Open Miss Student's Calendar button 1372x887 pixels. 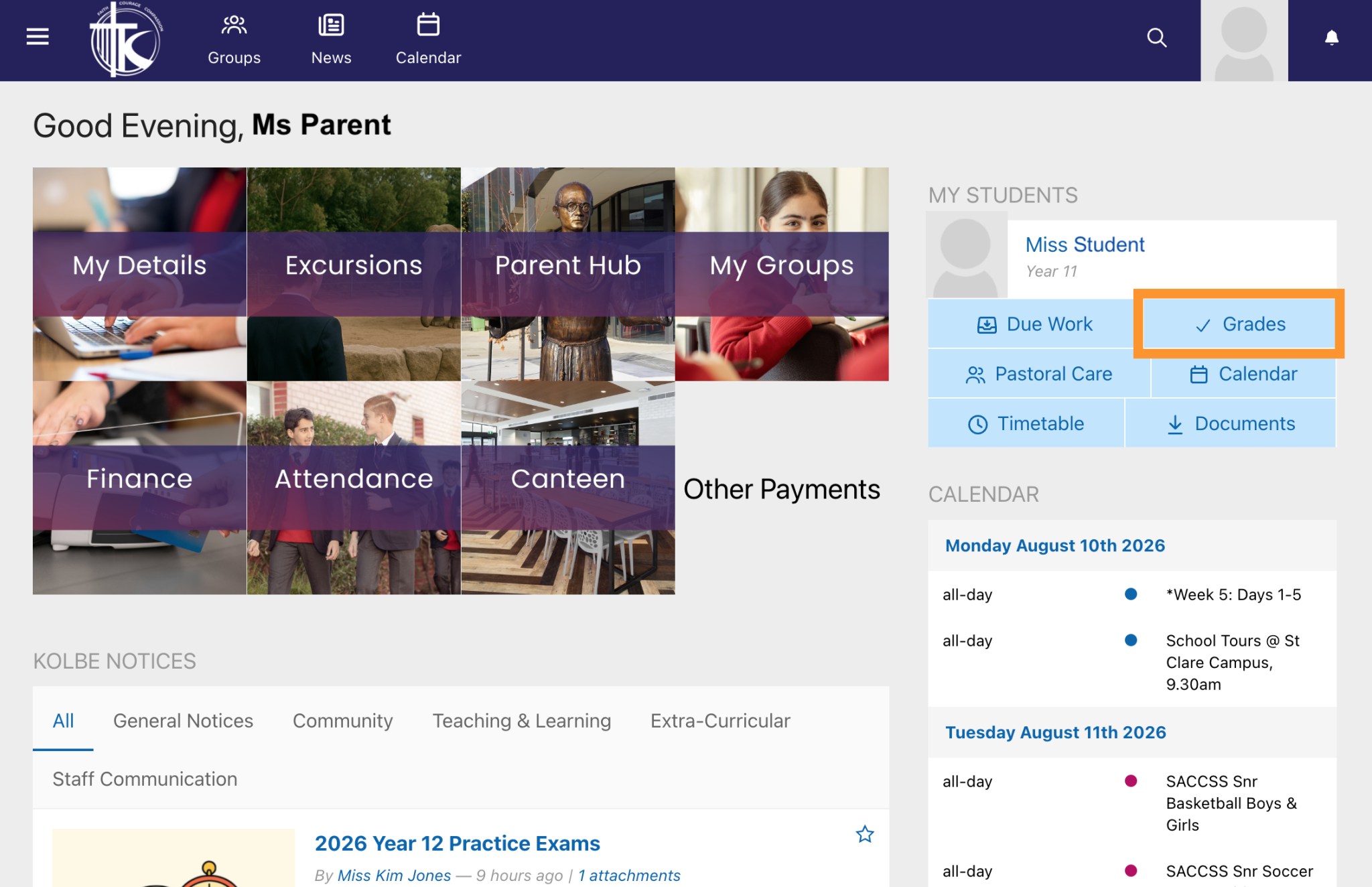tap(1243, 374)
